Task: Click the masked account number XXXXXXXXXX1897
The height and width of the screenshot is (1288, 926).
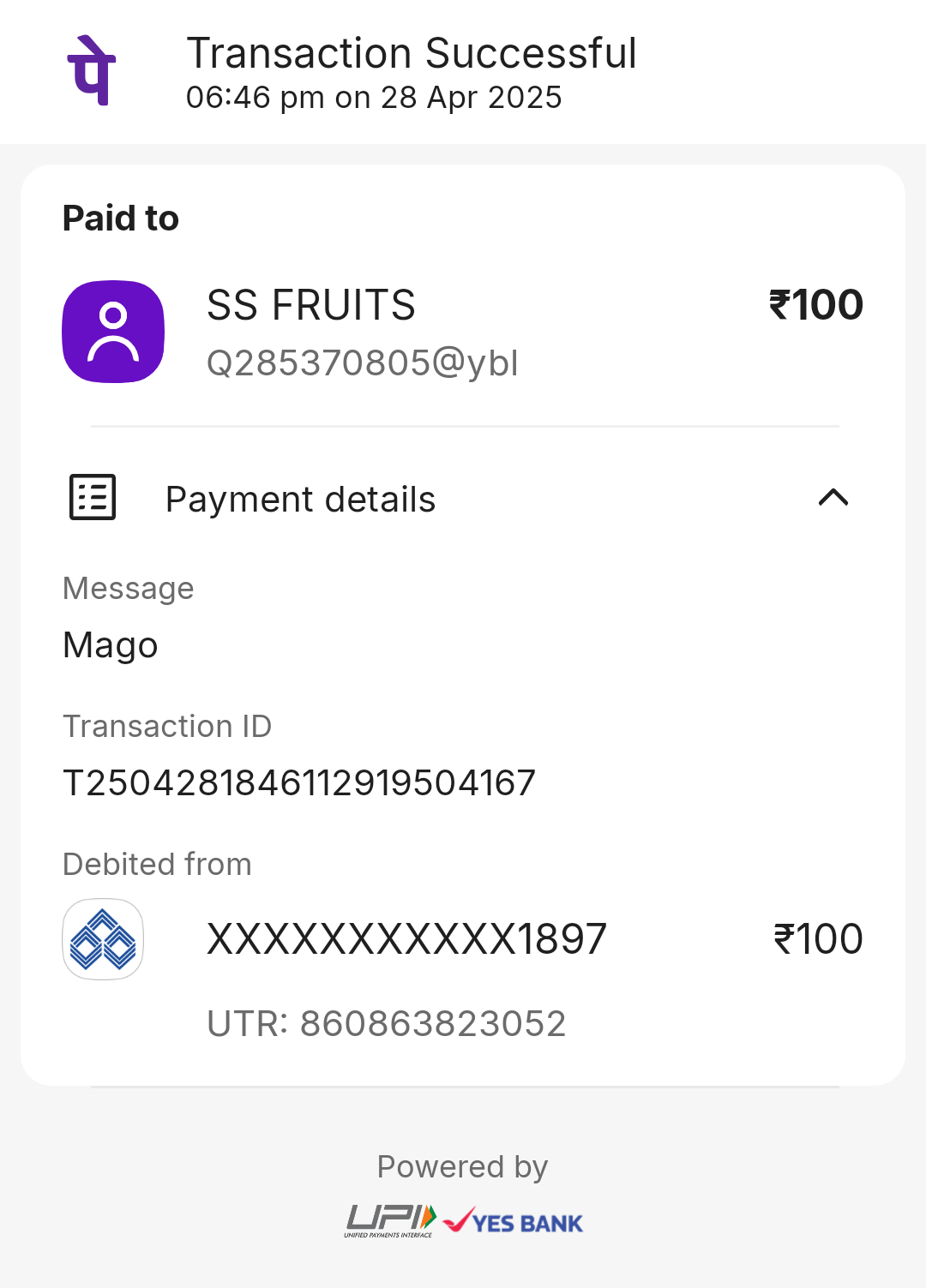Action: click(x=406, y=939)
